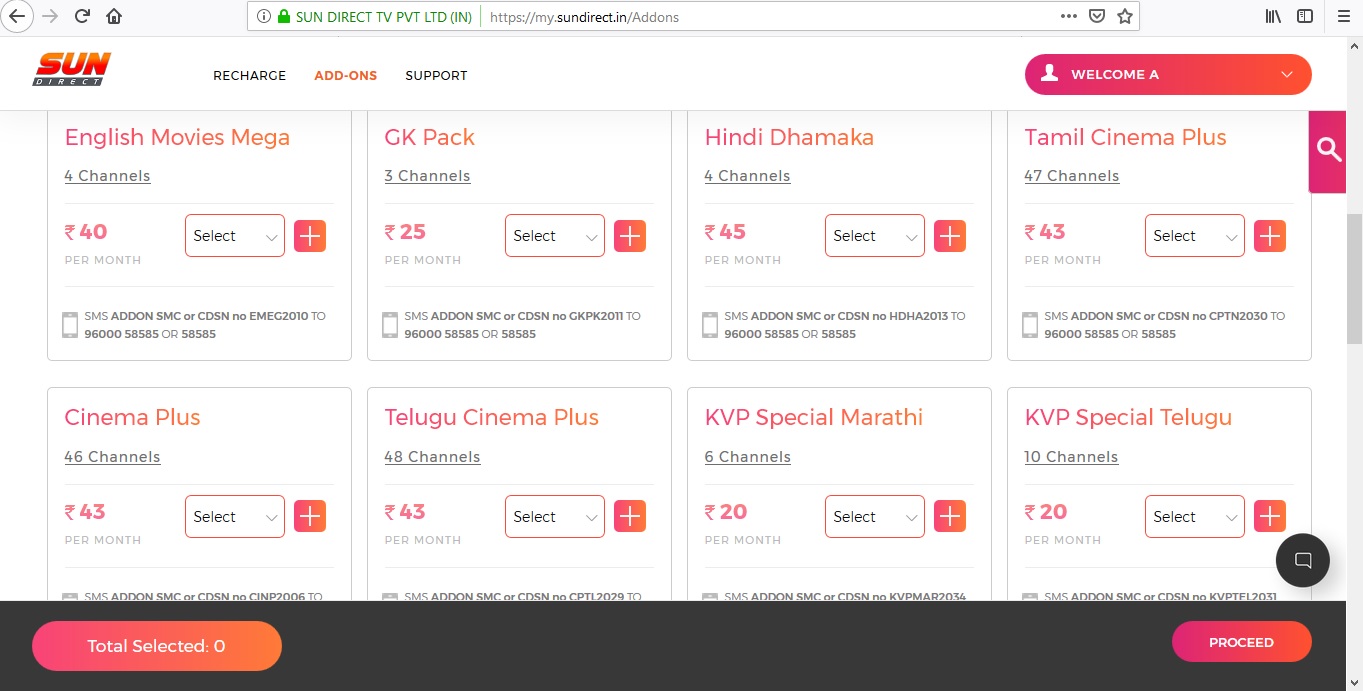The image size is (1363, 691).
Task: Add the Cinema Plus pack with plus icon
Action: 310,516
